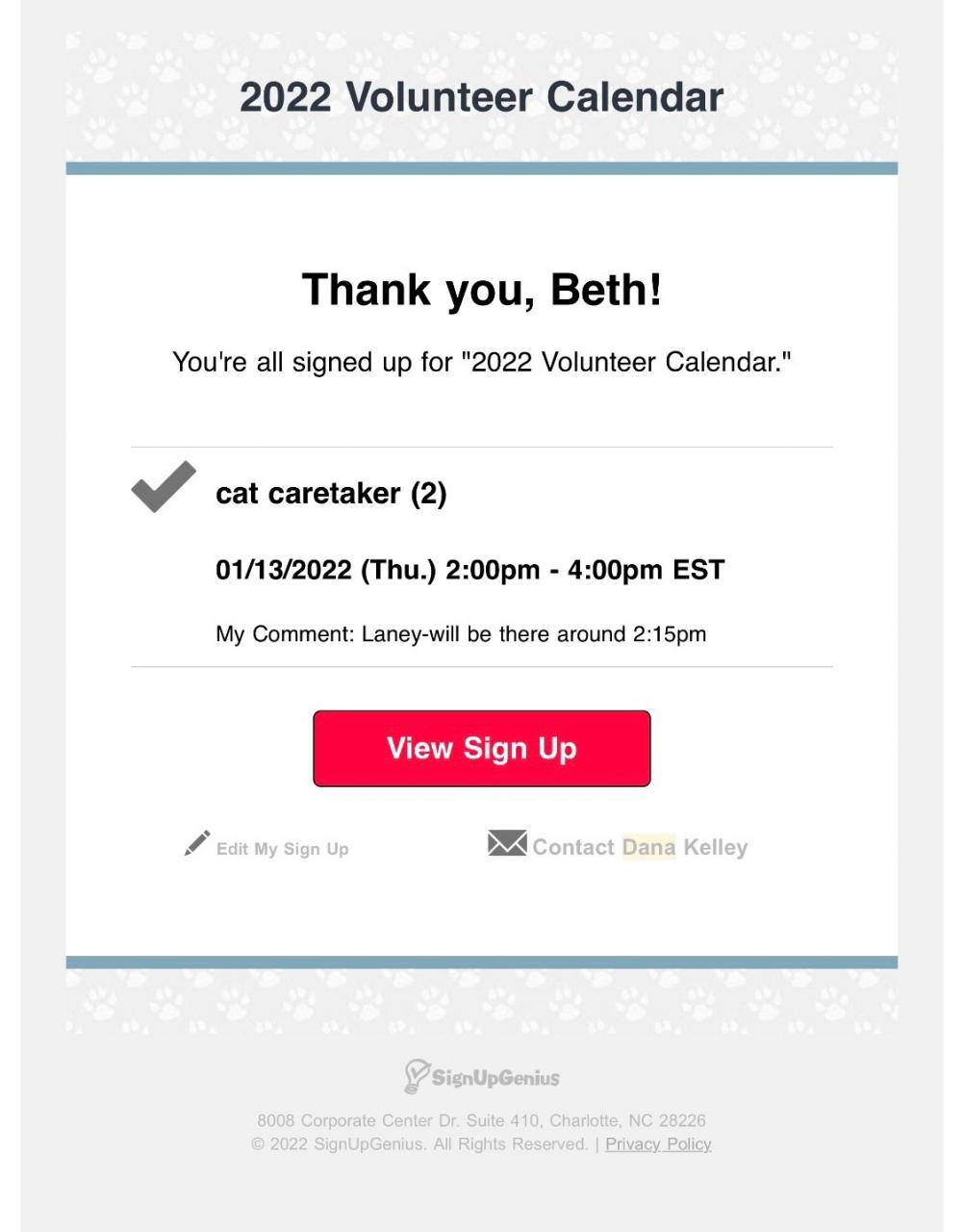Click the gray checkmark beside cat caretaker
Viewport: 964px width, 1232px height.
(164, 487)
